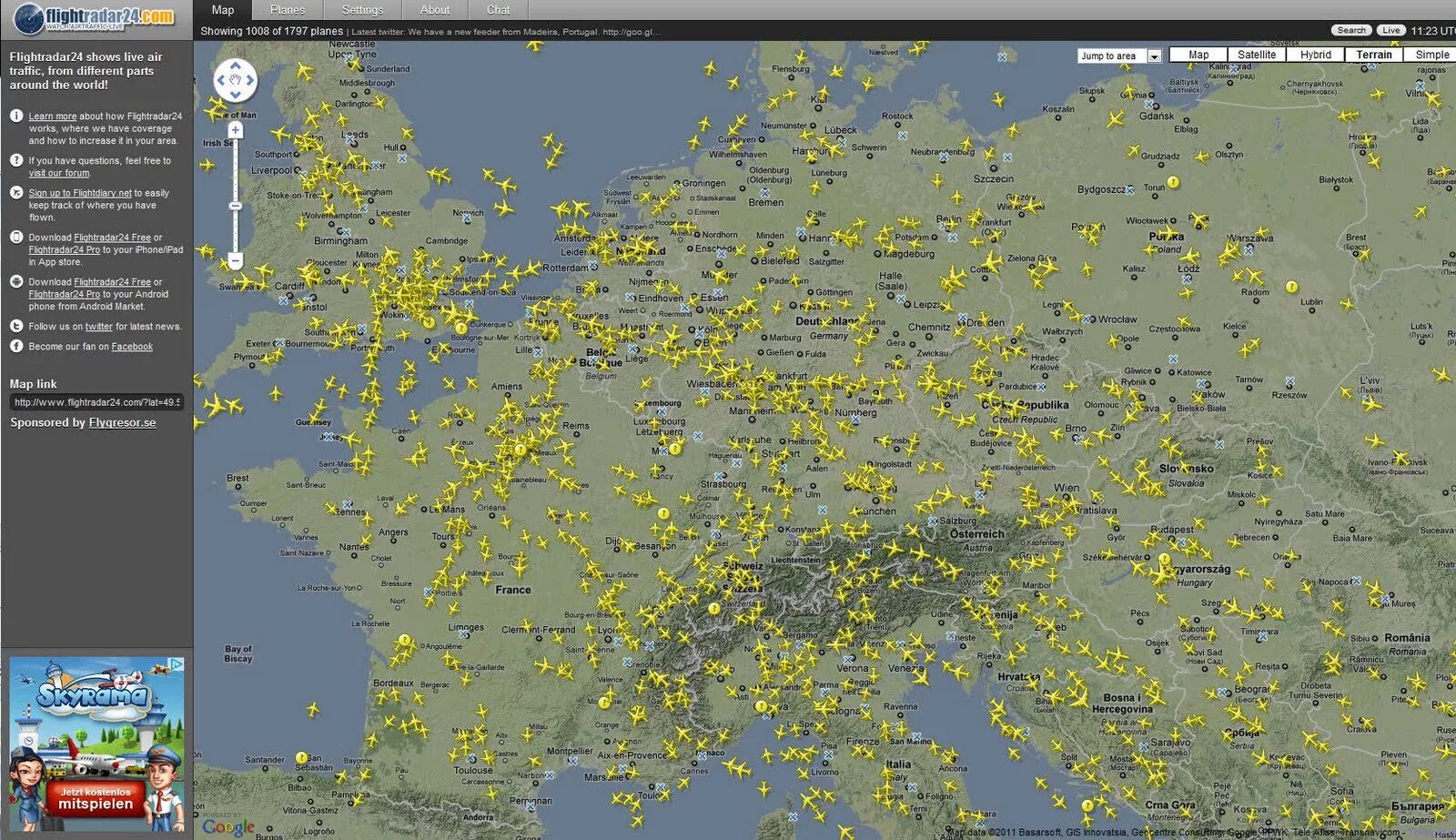Click the yellow circle marker near Lublin
Image resolution: width=1456 pixels, height=840 pixels.
[x=1291, y=287]
